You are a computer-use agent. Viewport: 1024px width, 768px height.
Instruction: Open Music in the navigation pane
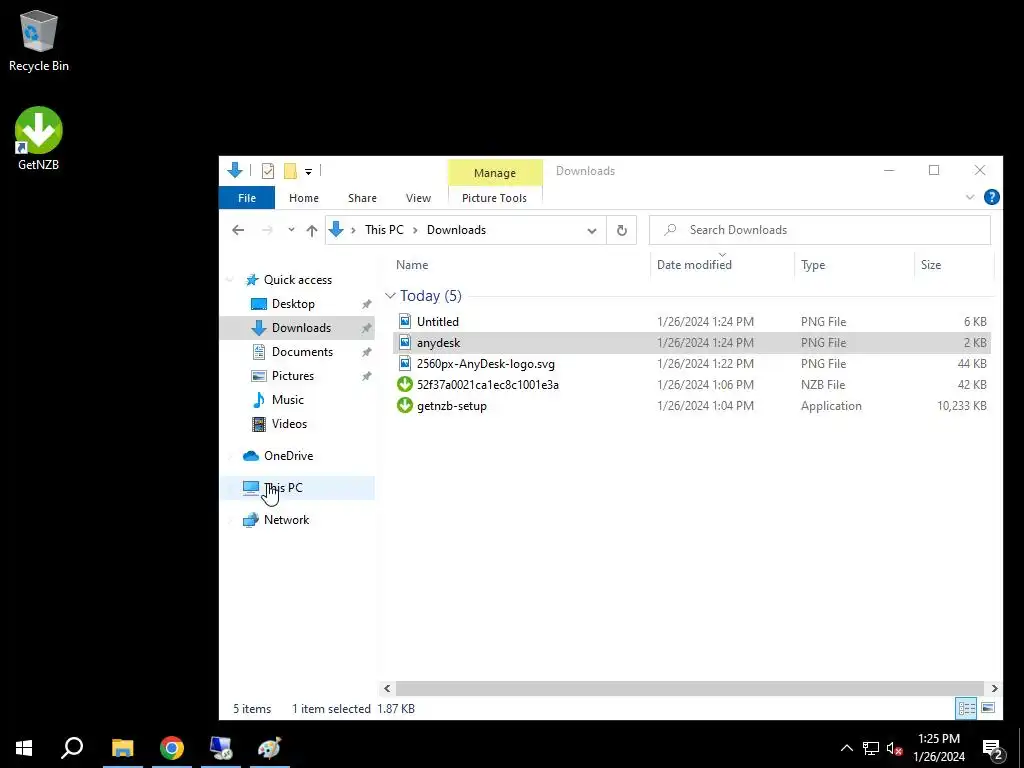(287, 400)
